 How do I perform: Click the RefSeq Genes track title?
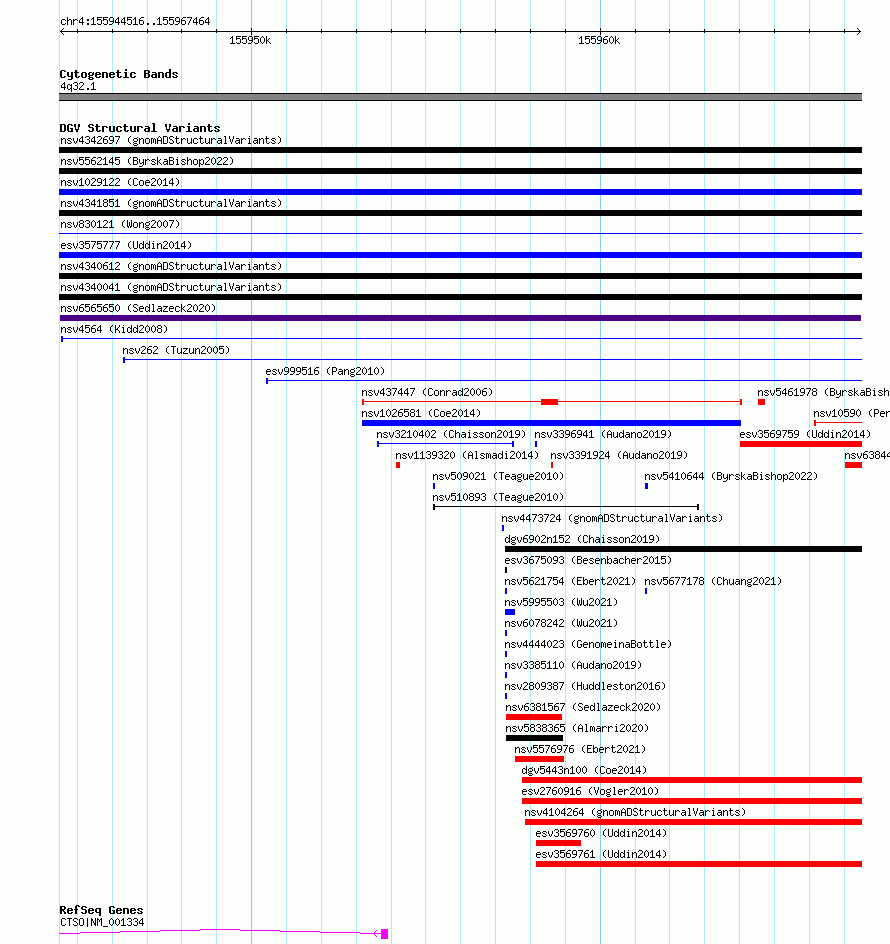click(x=101, y=910)
